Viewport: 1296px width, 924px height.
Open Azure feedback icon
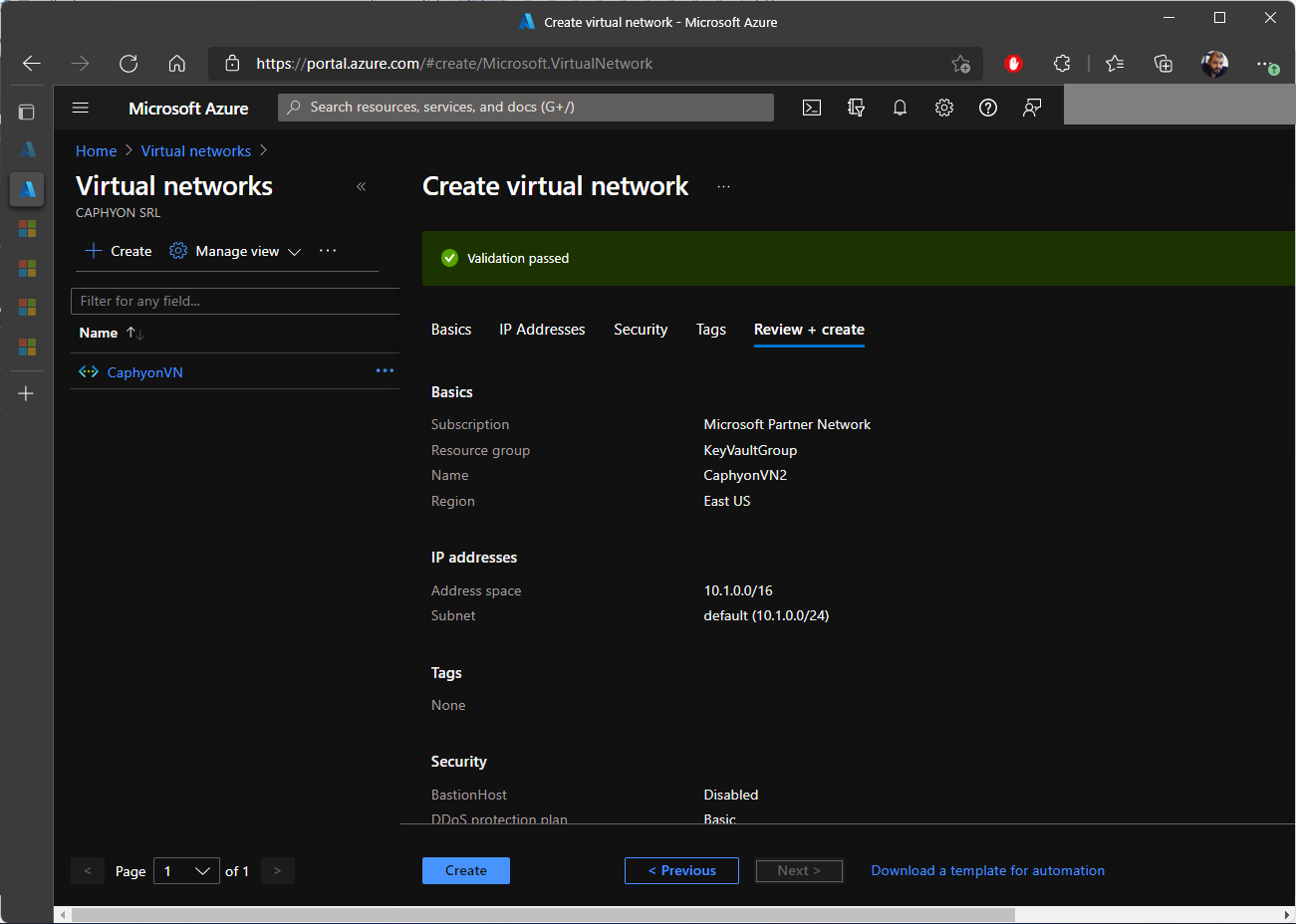(x=1032, y=108)
